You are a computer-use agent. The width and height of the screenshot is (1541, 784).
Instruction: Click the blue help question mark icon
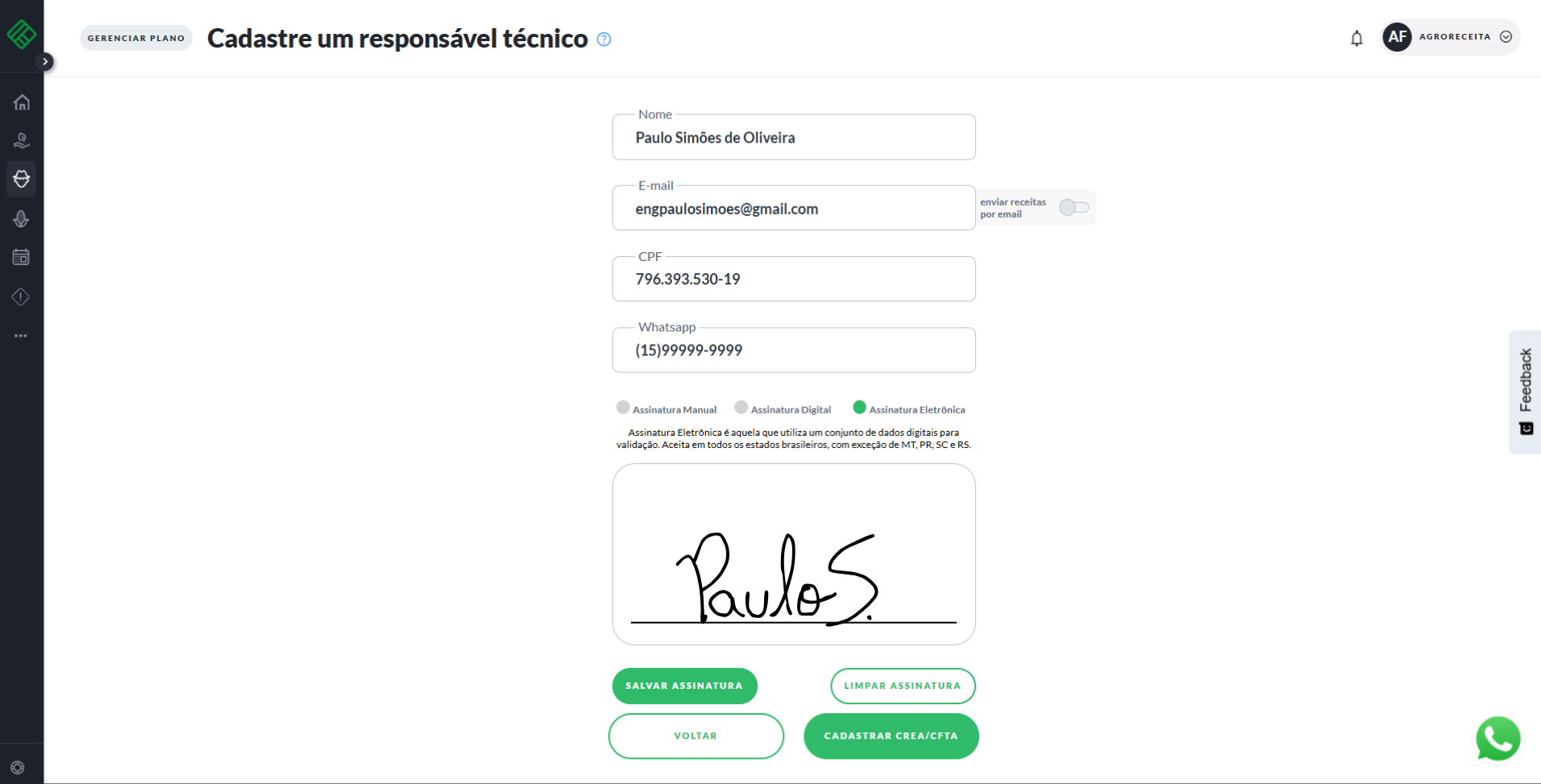(604, 39)
